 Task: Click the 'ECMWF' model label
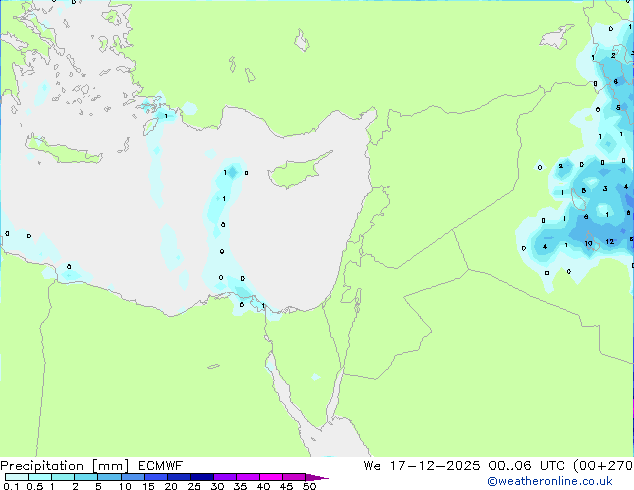161,466
